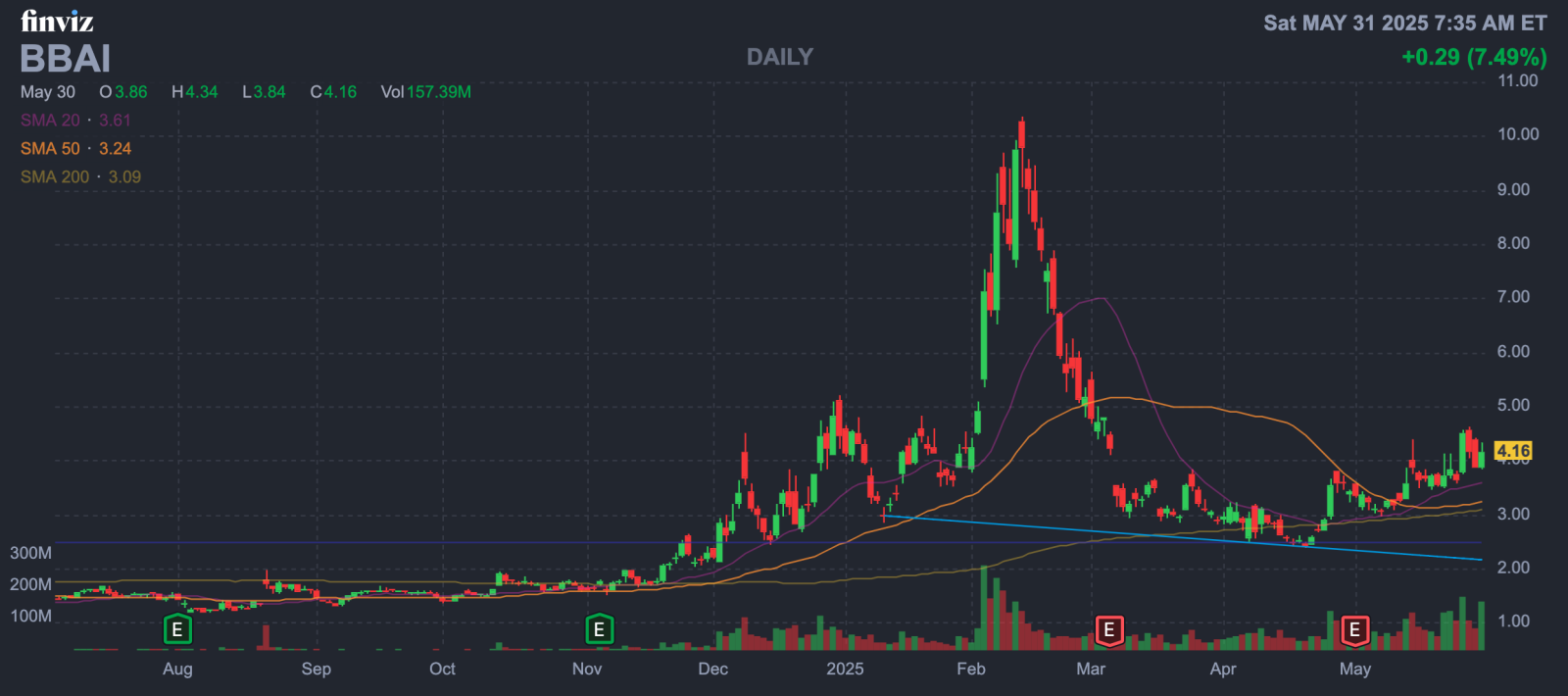Open the red earnings marker above May

[x=1354, y=629]
